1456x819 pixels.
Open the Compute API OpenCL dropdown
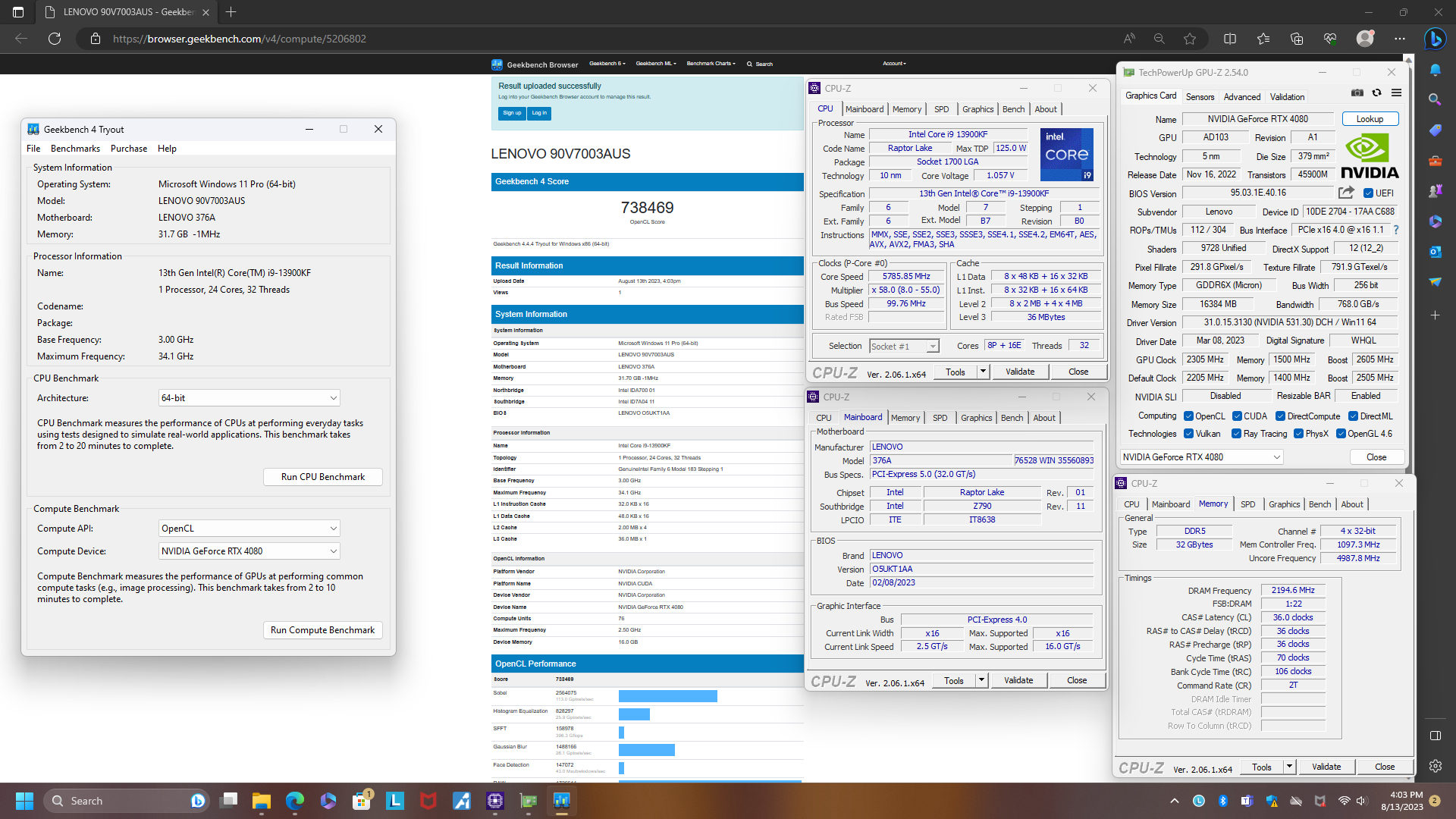click(x=249, y=529)
